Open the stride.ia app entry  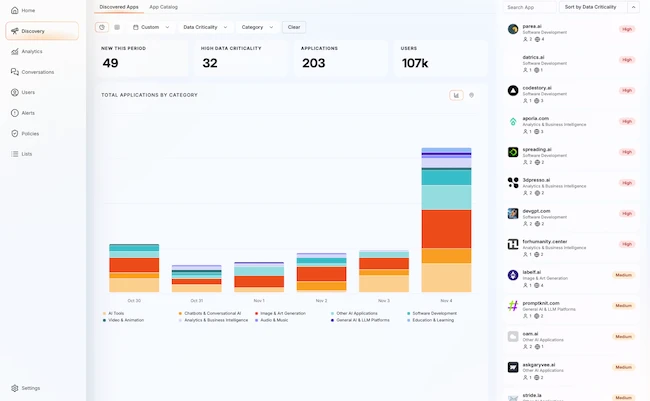572,396
